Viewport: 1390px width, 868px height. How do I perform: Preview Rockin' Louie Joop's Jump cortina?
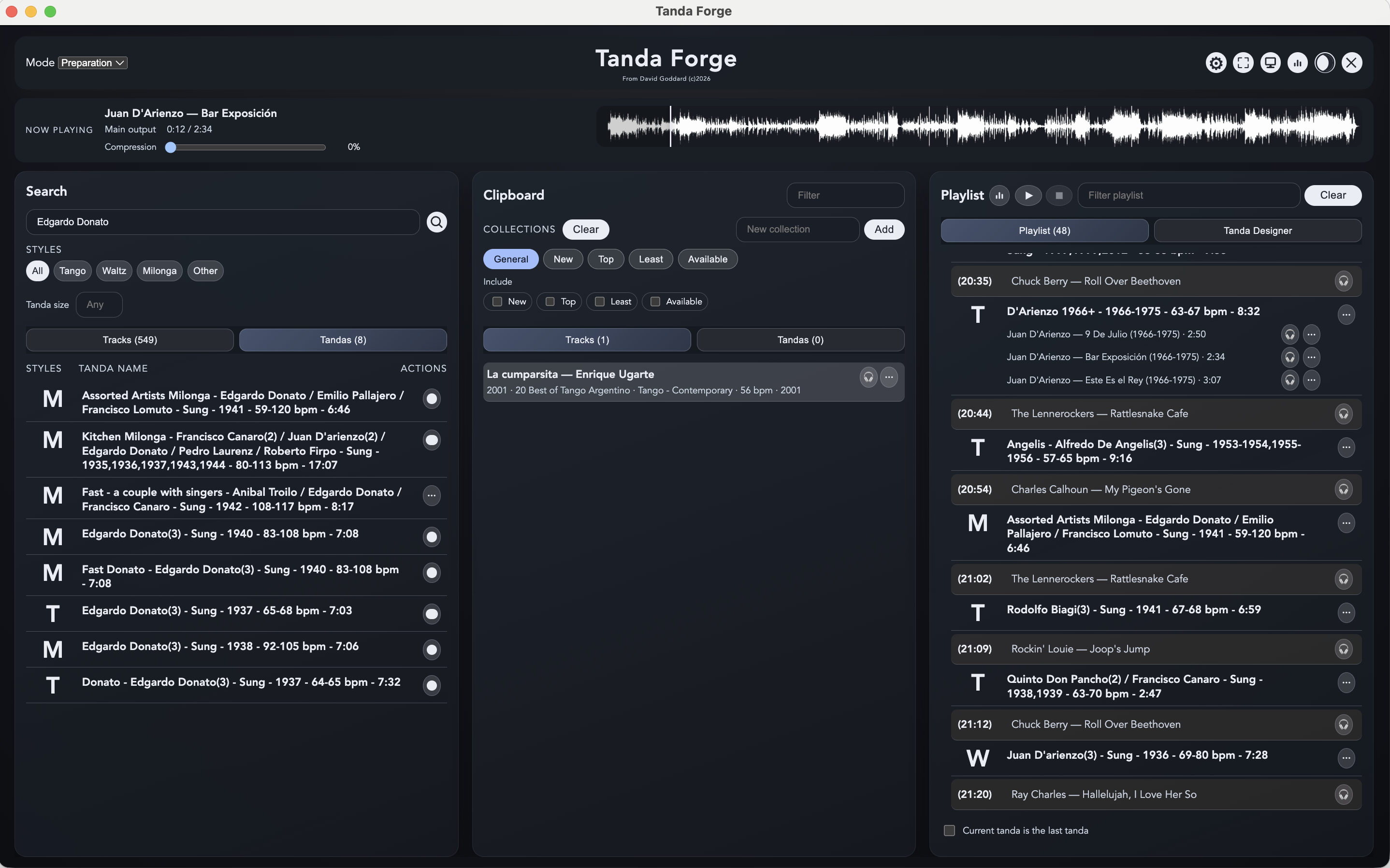pos(1344,649)
